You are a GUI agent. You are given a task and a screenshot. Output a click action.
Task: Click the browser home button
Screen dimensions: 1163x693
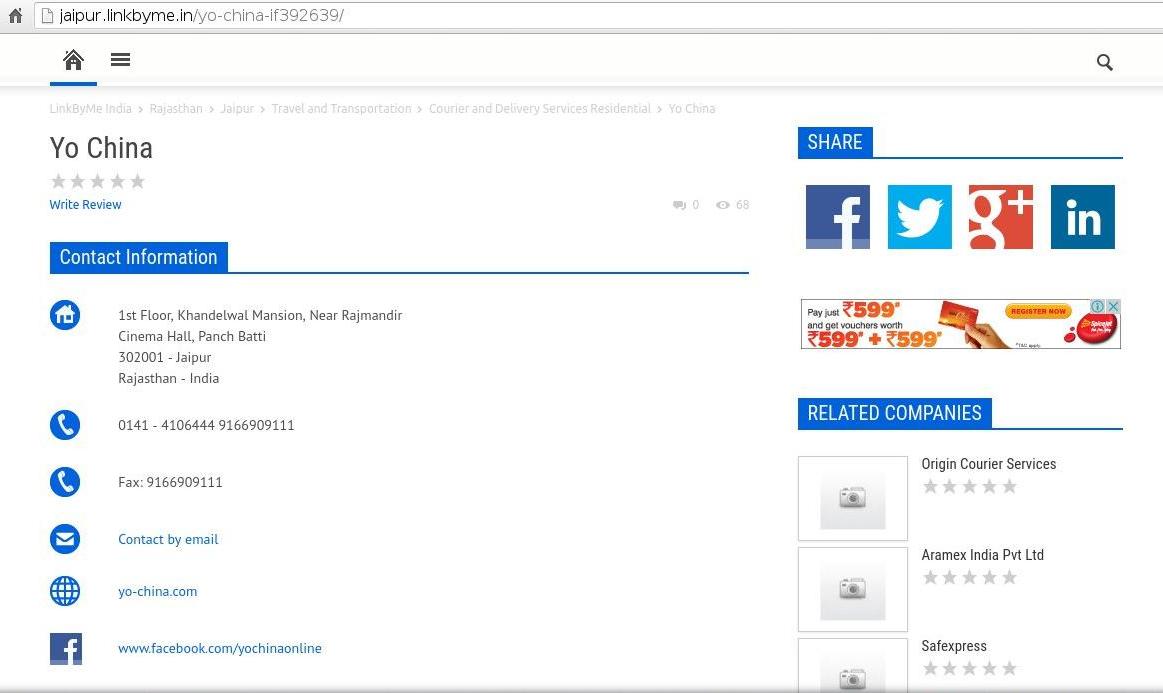15,16
